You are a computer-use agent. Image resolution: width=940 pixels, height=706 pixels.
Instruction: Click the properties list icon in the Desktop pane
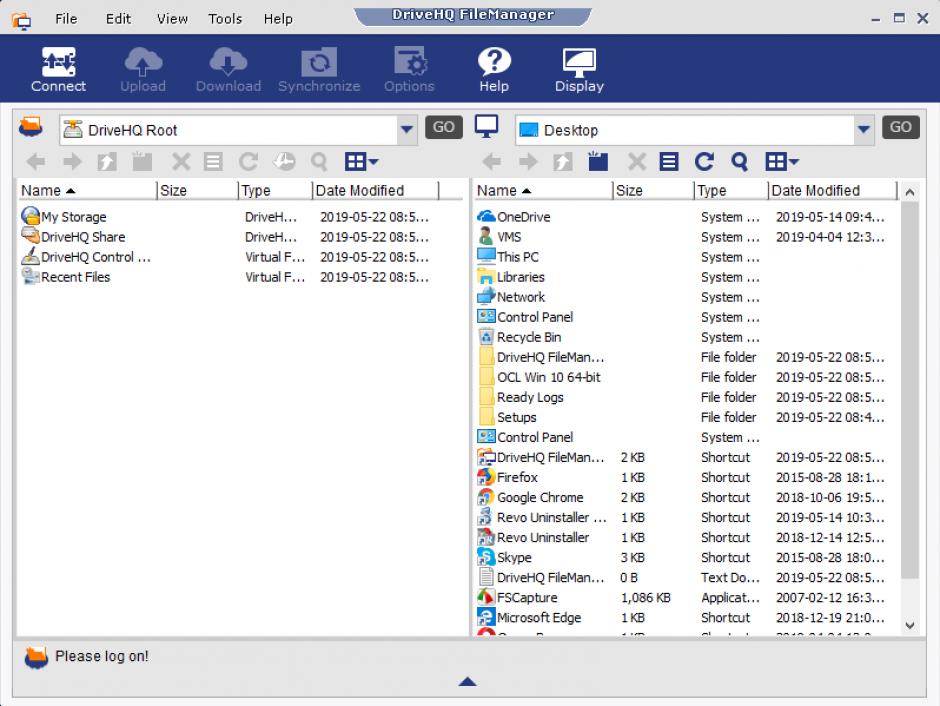[669, 162]
